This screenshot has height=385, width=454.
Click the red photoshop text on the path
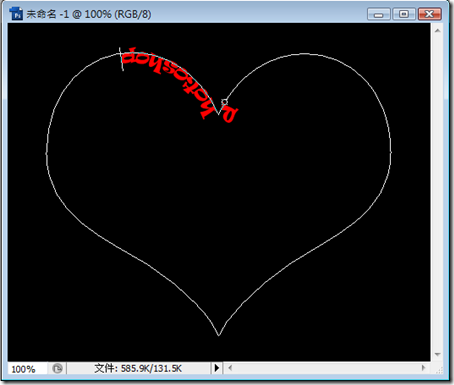coord(179,84)
